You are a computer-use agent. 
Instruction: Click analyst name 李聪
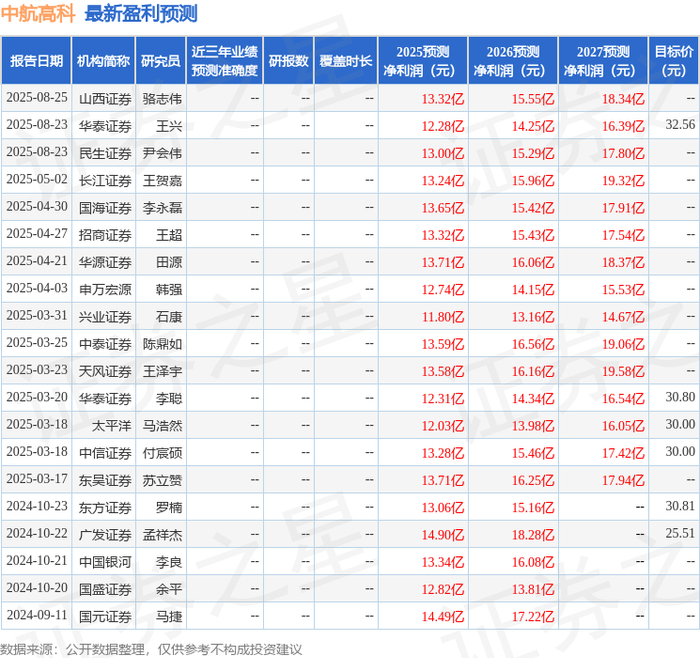point(169,398)
